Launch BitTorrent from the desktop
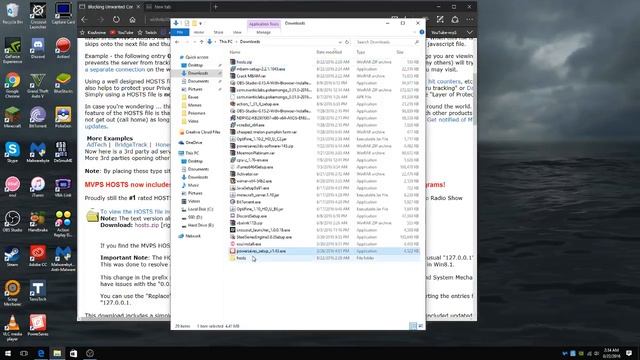640x360 pixels. [x=38, y=117]
